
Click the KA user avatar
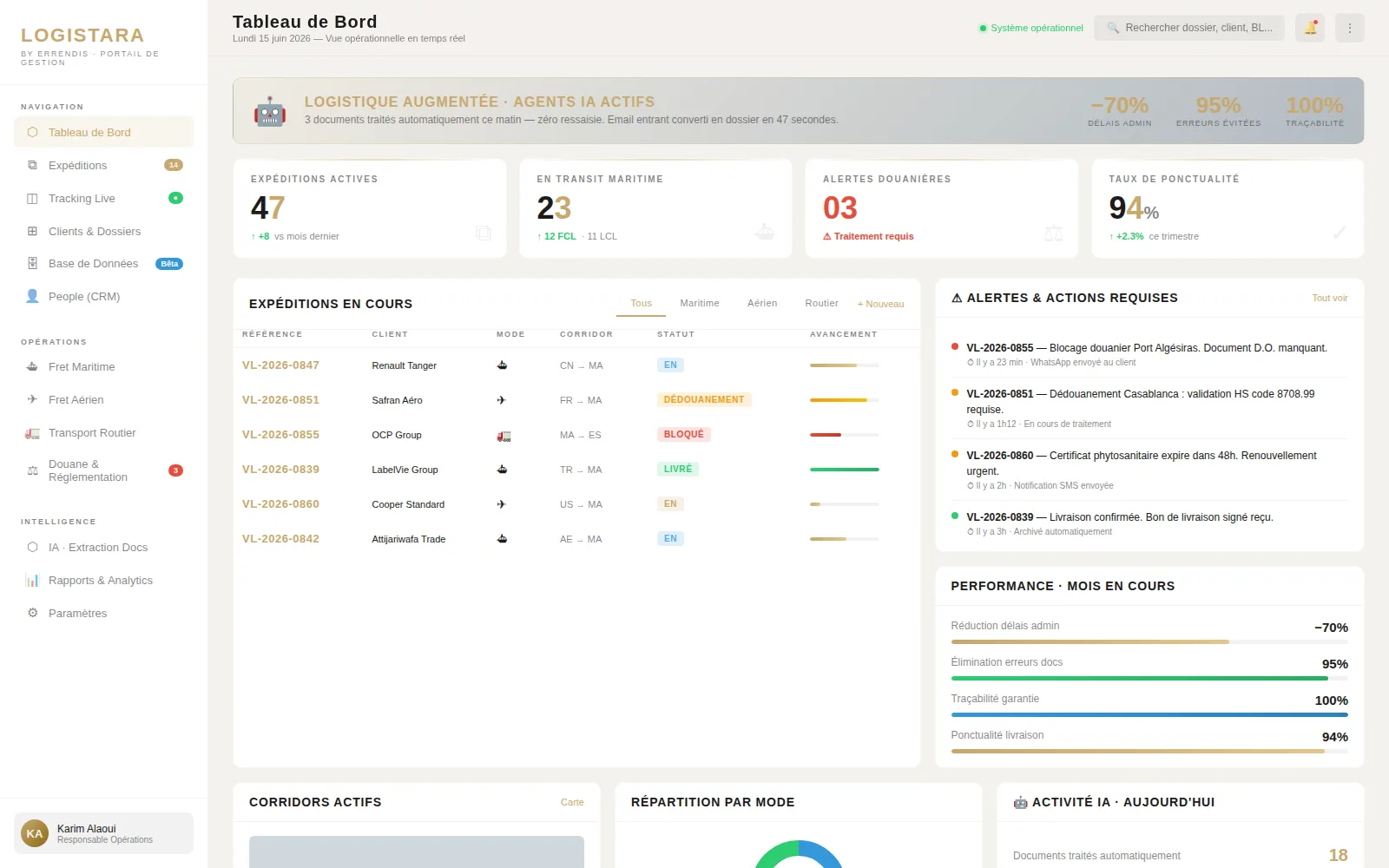[x=35, y=834]
